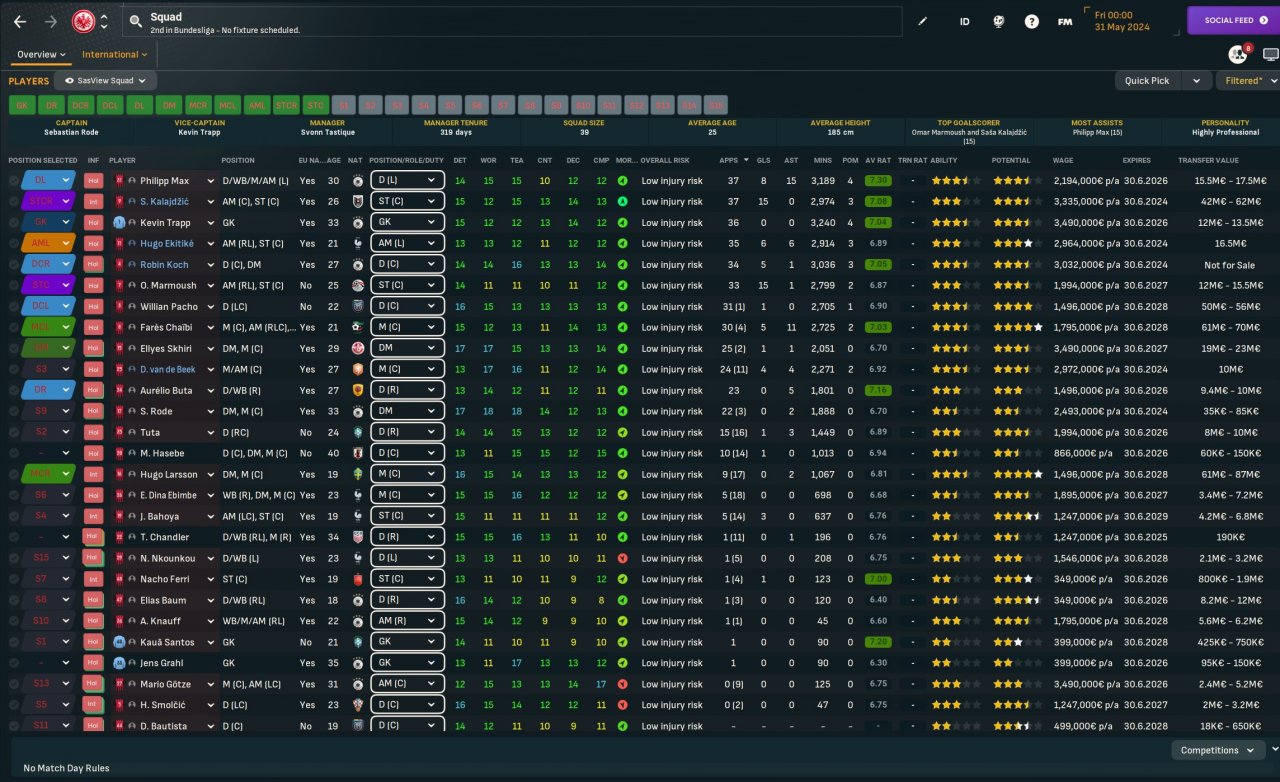Open Philipp Max's D (L) role dropdown
Viewport: 1280px width, 782px height.
(x=407, y=181)
